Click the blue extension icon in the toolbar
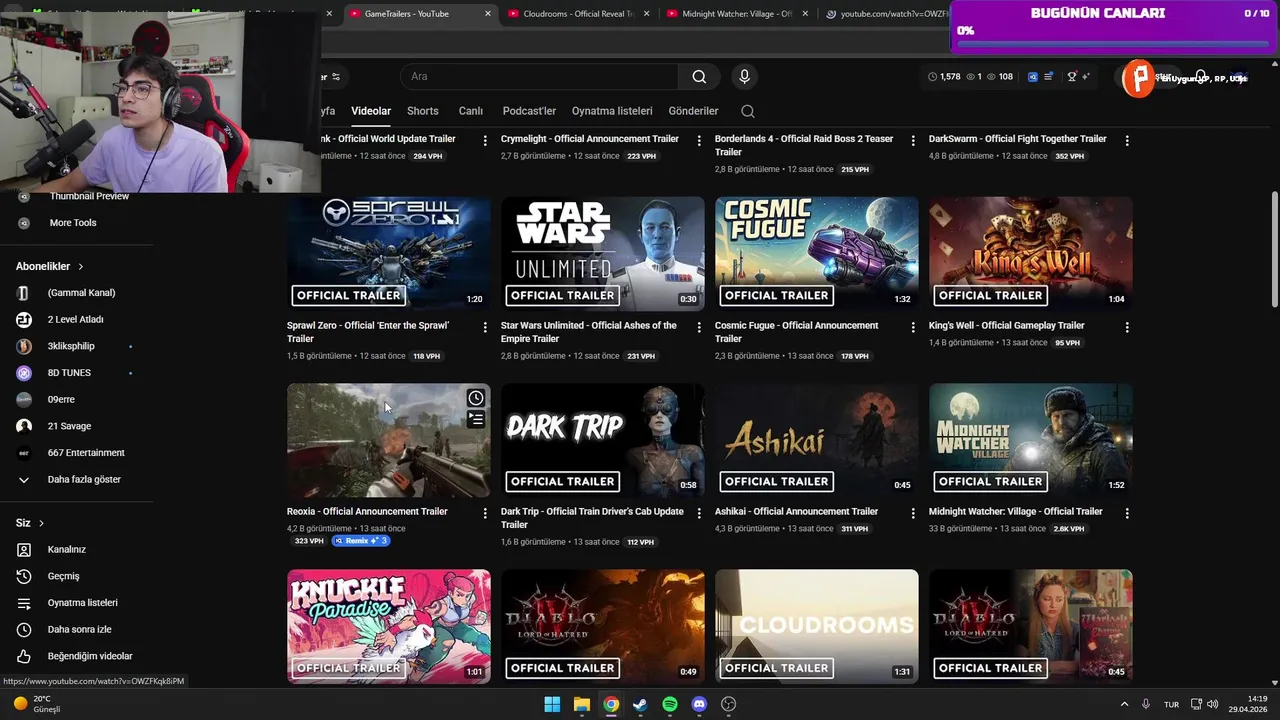Screen dimensions: 1280x720 tap(1033, 77)
